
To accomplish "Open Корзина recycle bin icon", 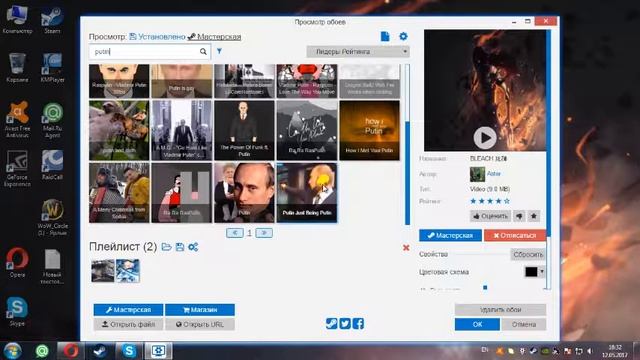I will point(17,68).
